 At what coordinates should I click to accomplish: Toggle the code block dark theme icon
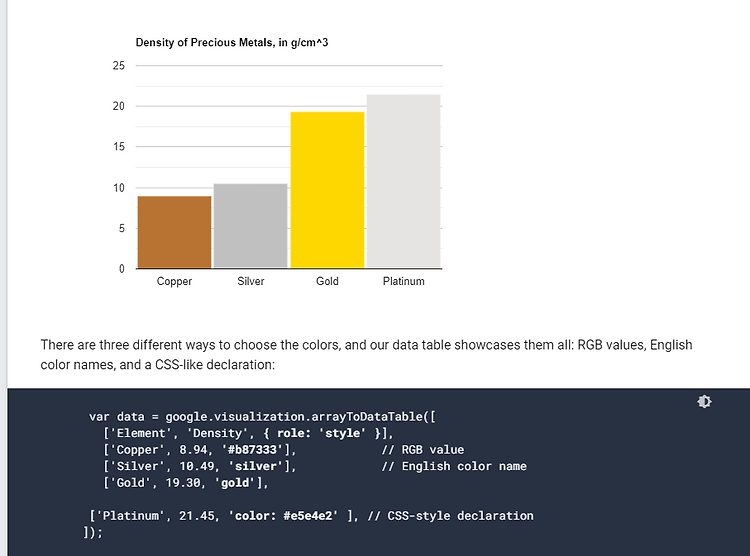(704, 401)
